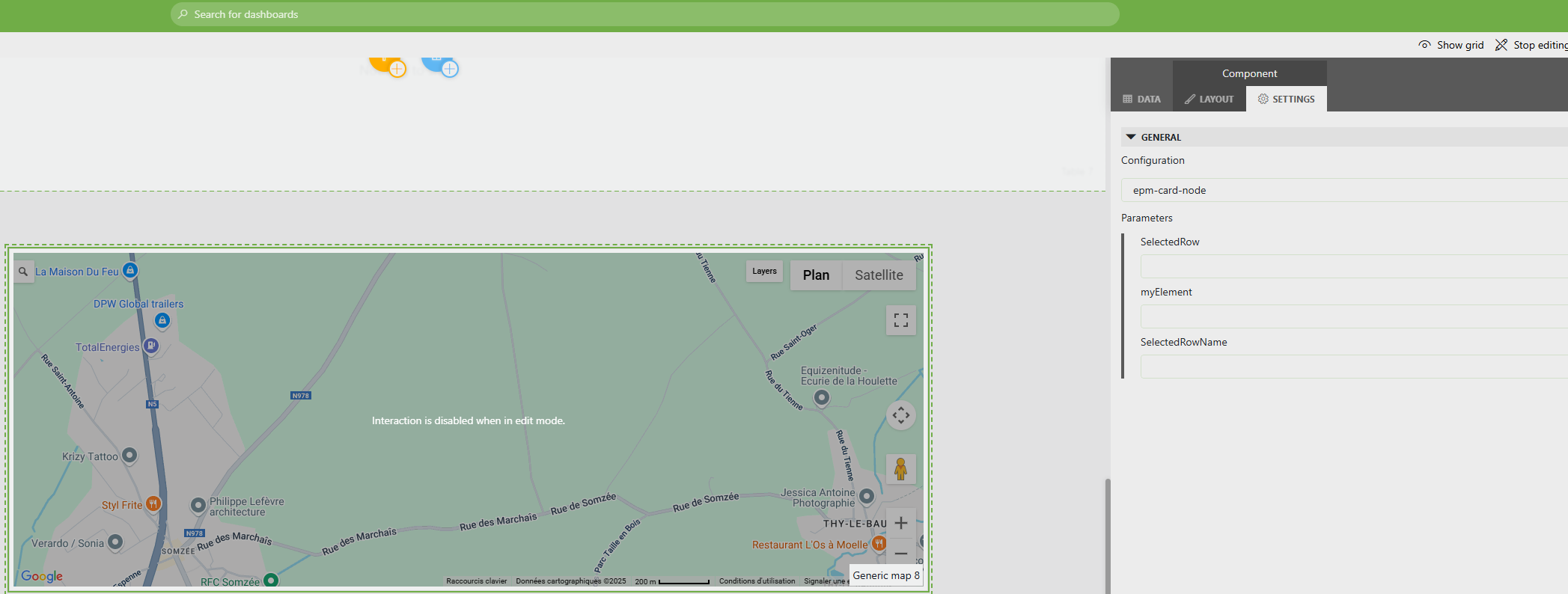The height and width of the screenshot is (594, 1568).
Task: Click the THY-LE-BAU place label
Action: click(855, 524)
